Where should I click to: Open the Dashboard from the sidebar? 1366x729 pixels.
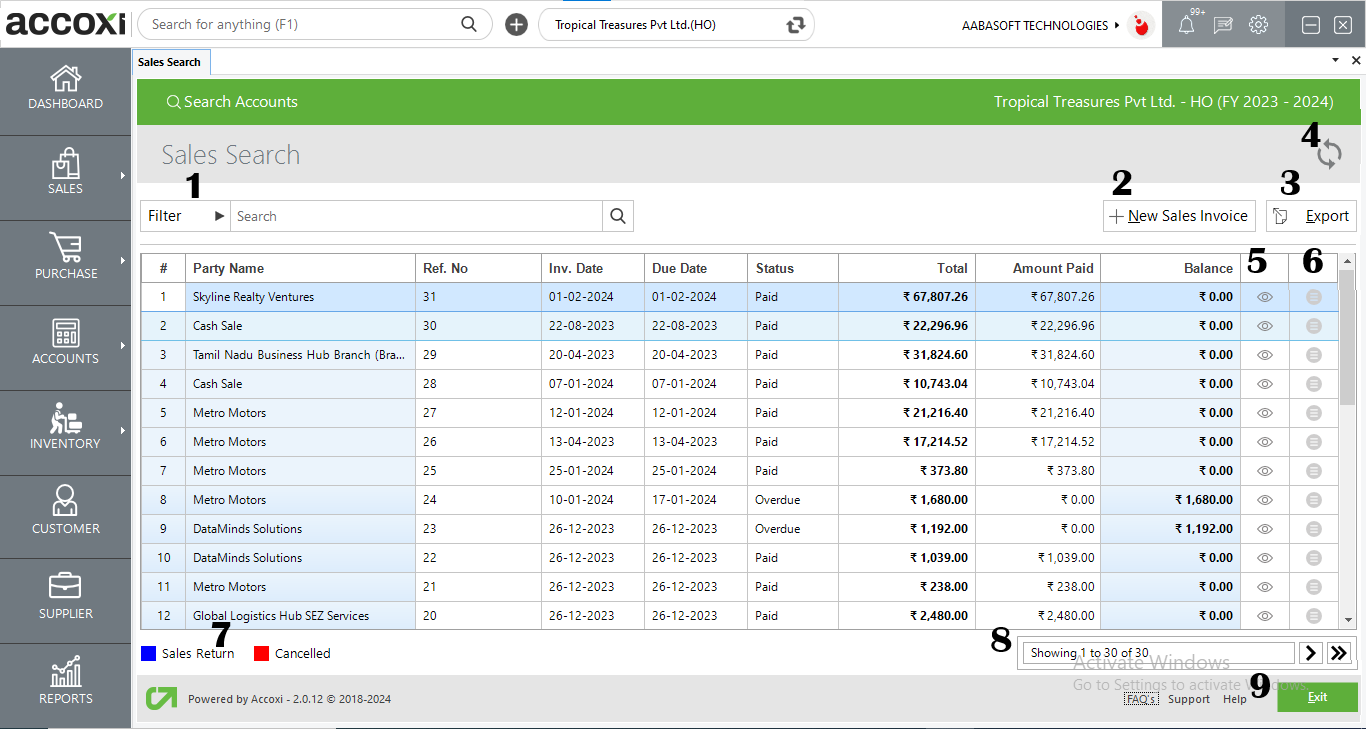(x=65, y=88)
